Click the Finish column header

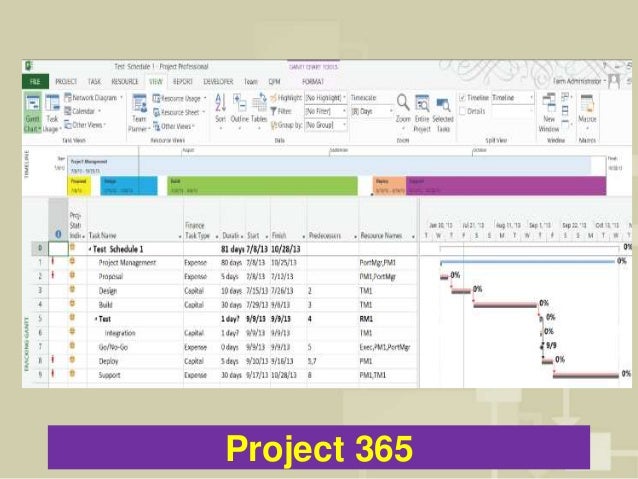point(279,235)
